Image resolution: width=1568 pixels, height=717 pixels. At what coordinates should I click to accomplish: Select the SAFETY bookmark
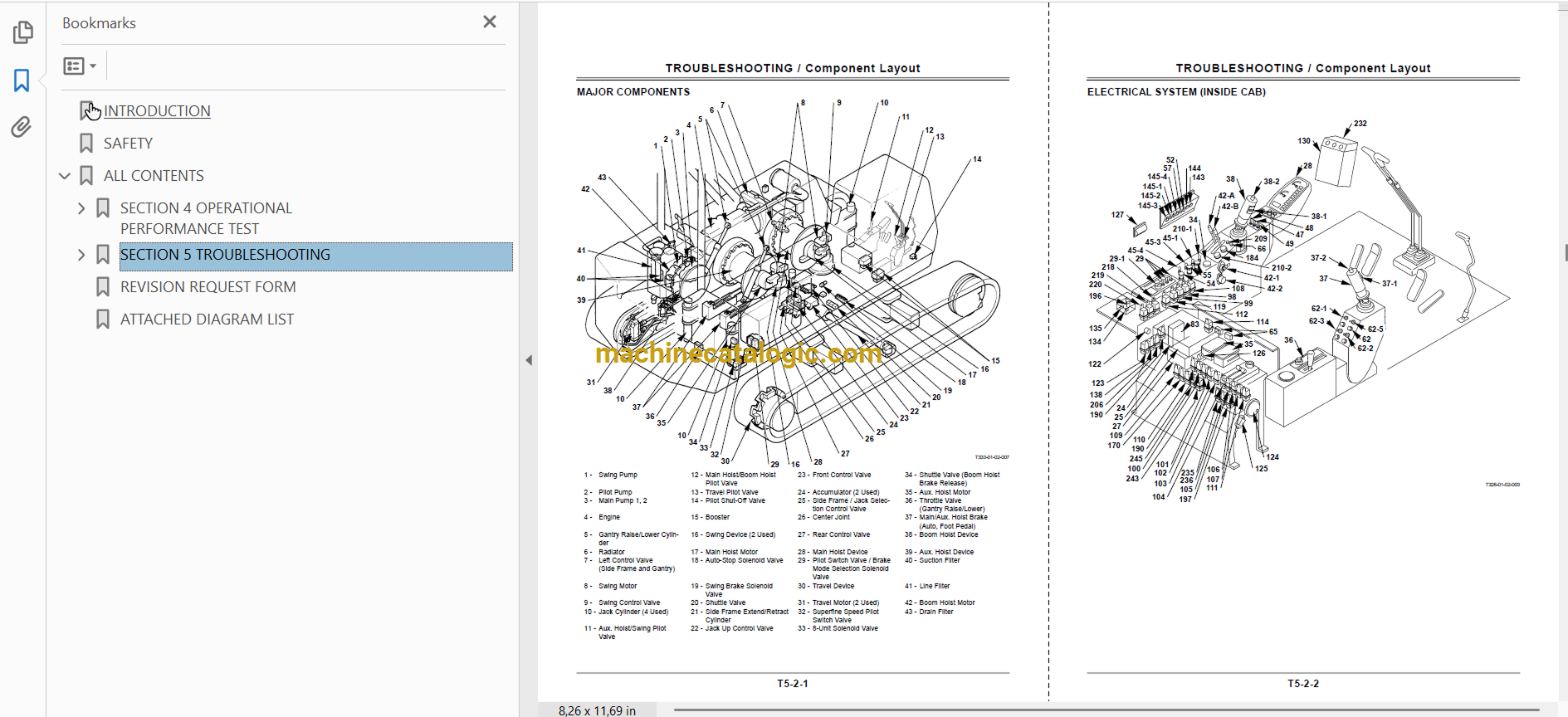click(128, 143)
